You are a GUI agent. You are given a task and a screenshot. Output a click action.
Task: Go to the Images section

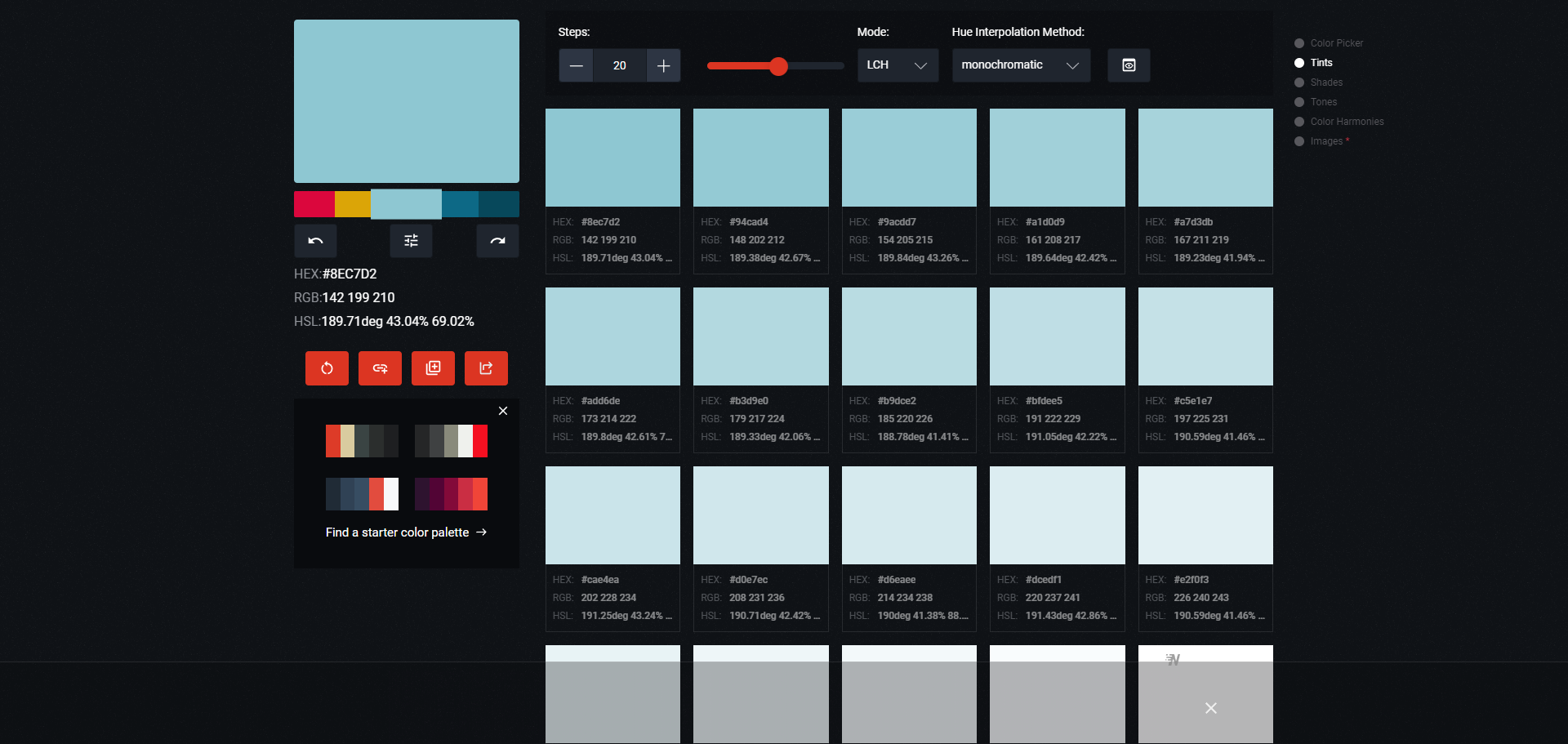(1321, 141)
